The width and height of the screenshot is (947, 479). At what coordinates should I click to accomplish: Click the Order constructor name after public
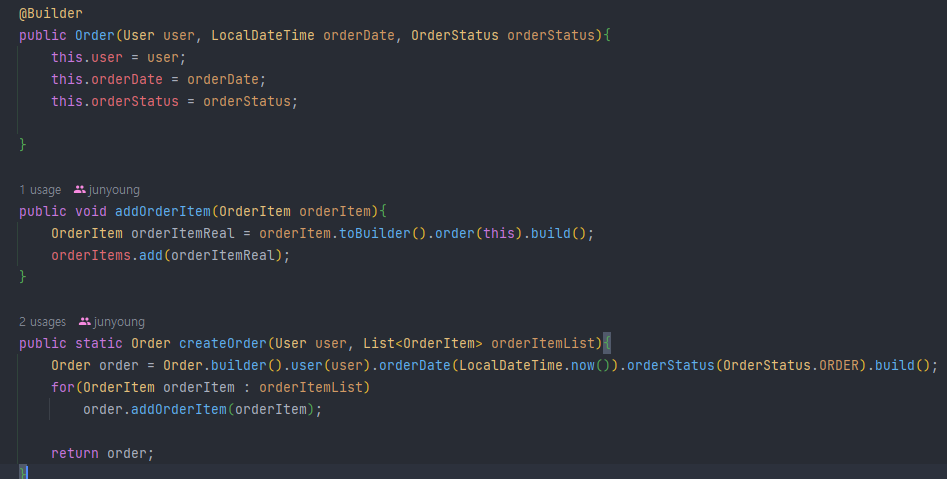point(95,35)
